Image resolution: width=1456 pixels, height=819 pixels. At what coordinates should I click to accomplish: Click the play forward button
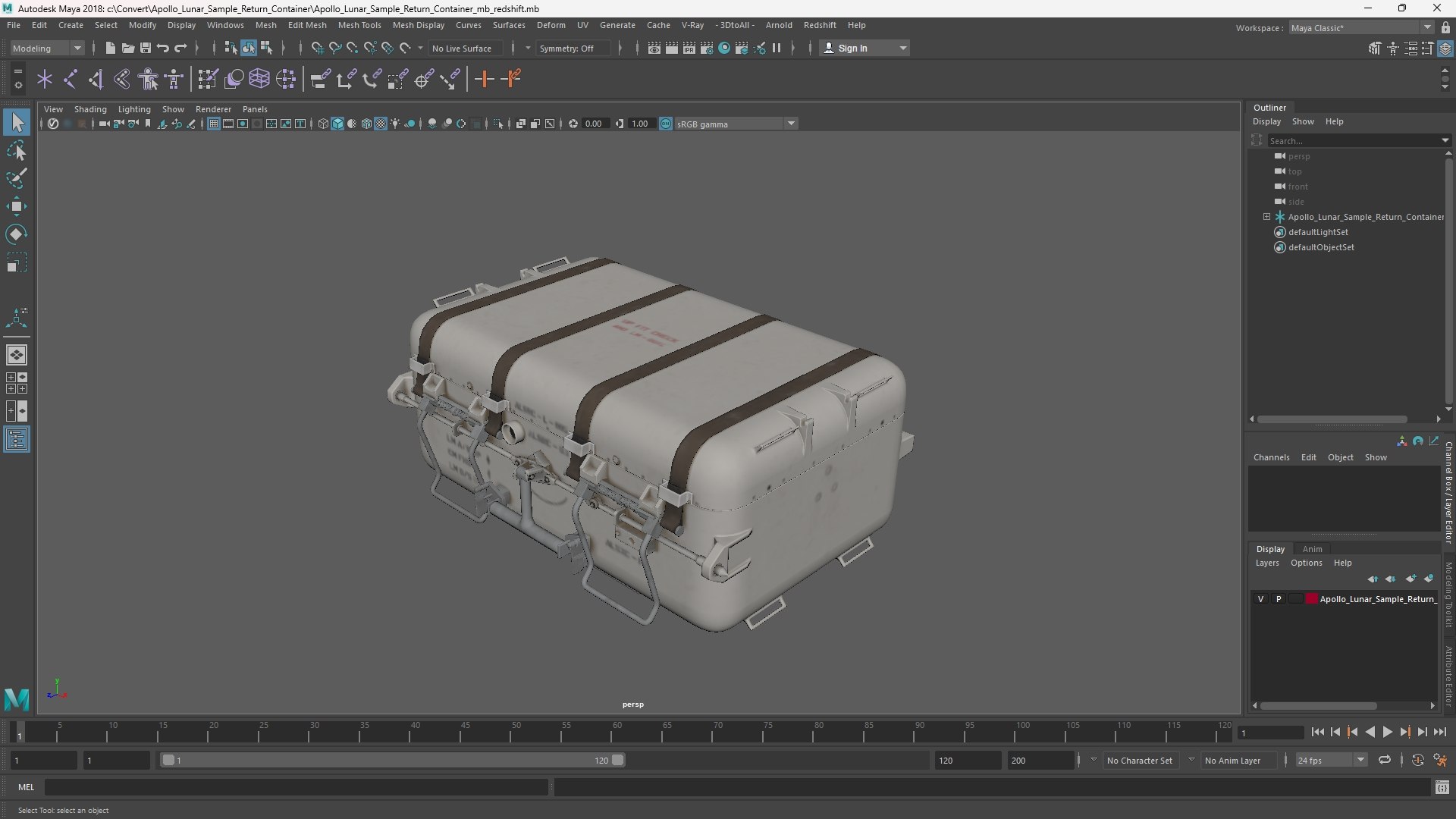click(1387, 732)
